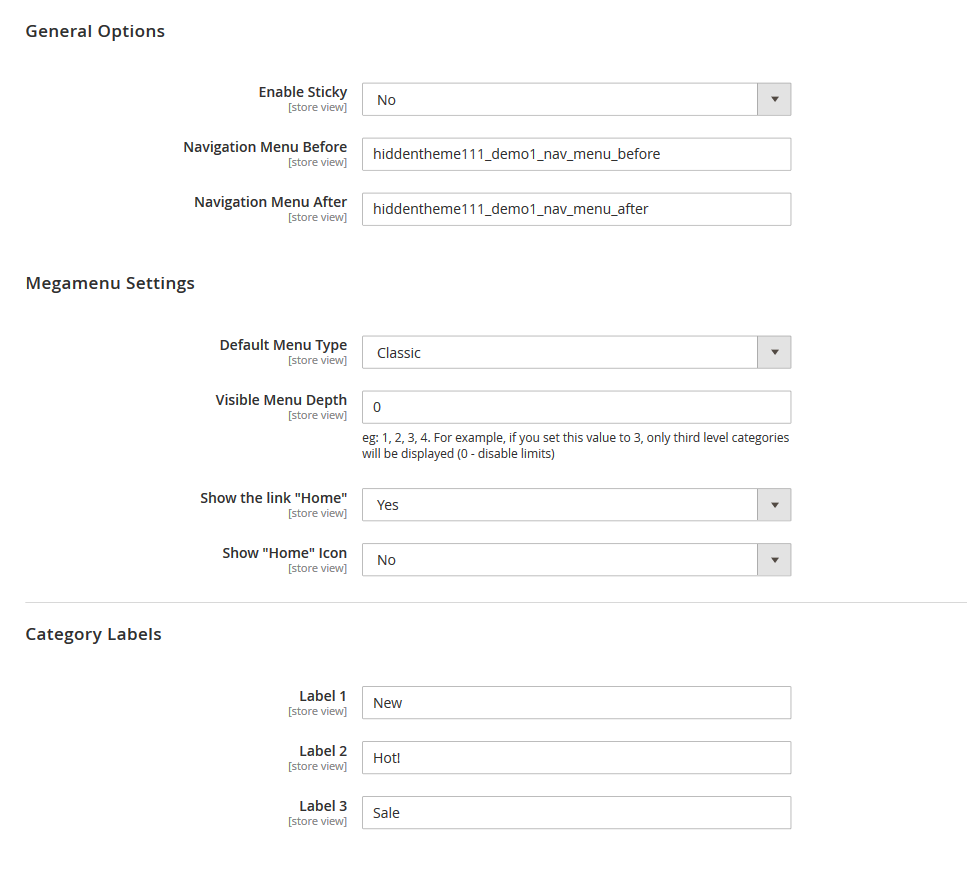The height and width of the screenshot is (877, 967).
Task: Open the Show "Home" Icon dropdown
Action: tap(774, 560)
